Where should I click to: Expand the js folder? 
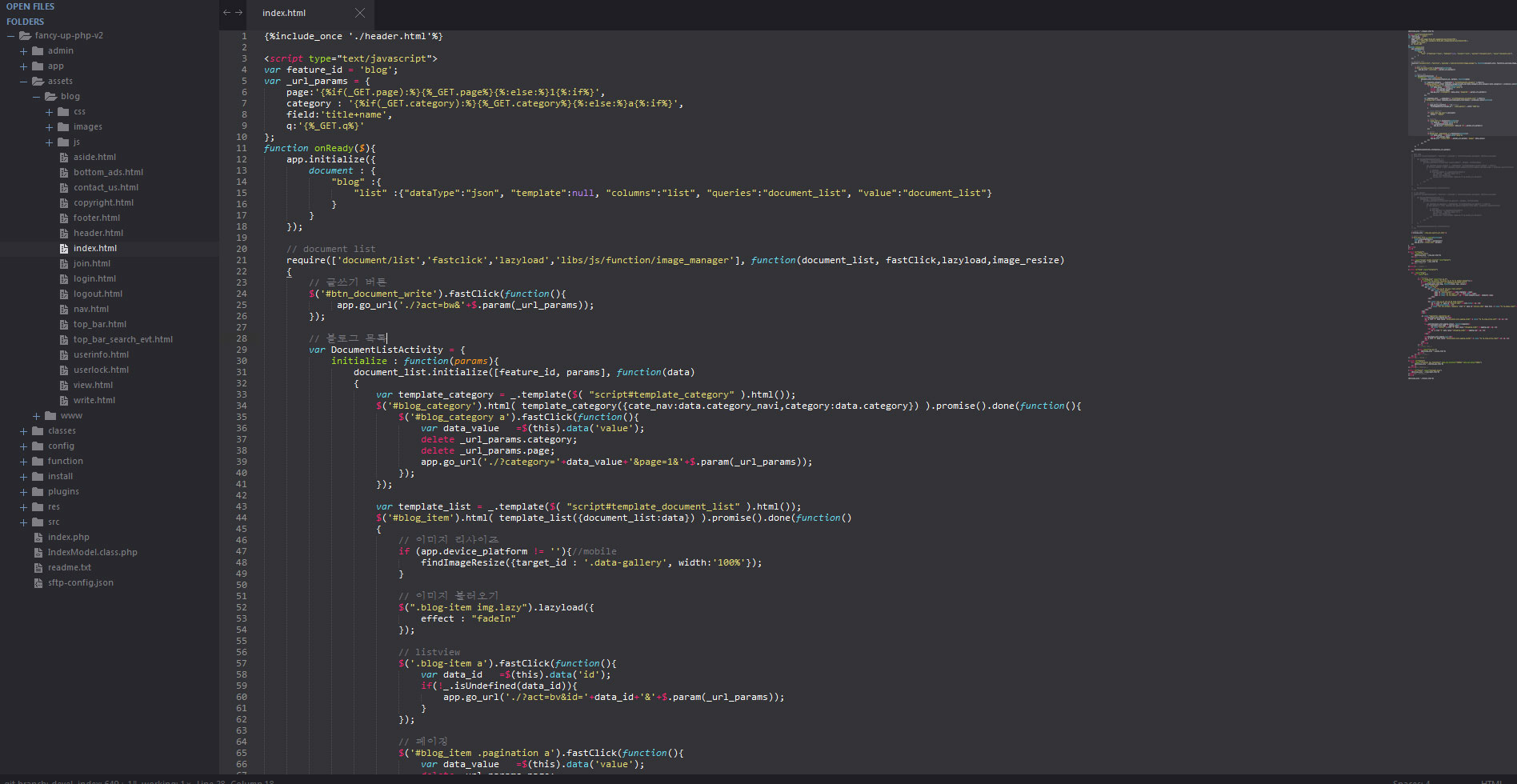click(50, 142)
